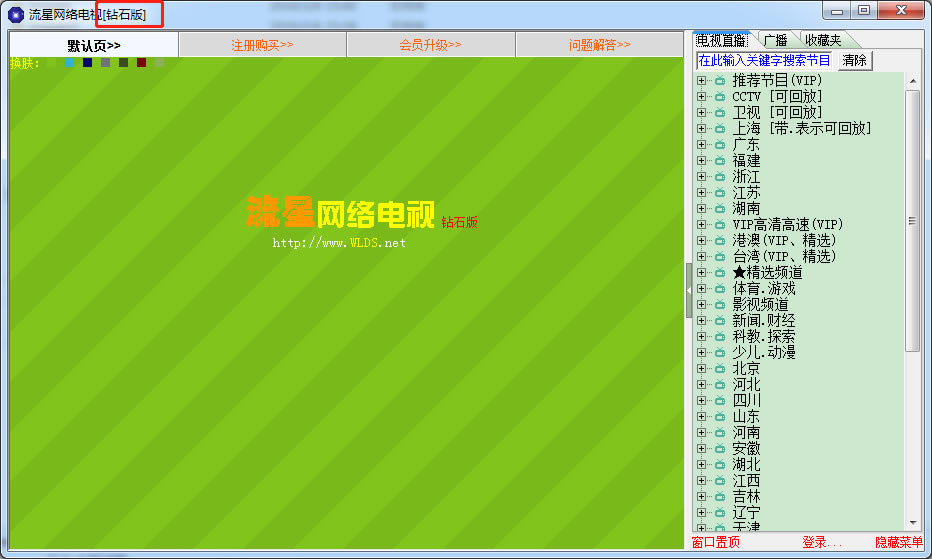Expand the 广东 channel group
Screen dimensions: 932x559
(702, 145)
